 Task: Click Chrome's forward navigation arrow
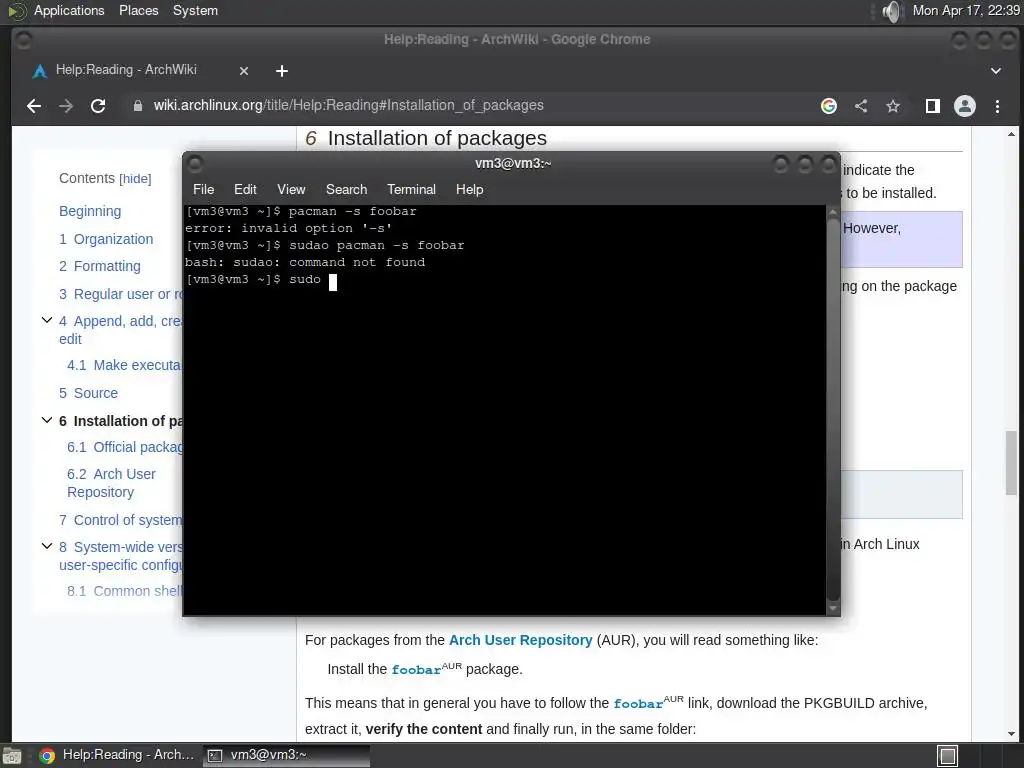click(x=66, y=106)
